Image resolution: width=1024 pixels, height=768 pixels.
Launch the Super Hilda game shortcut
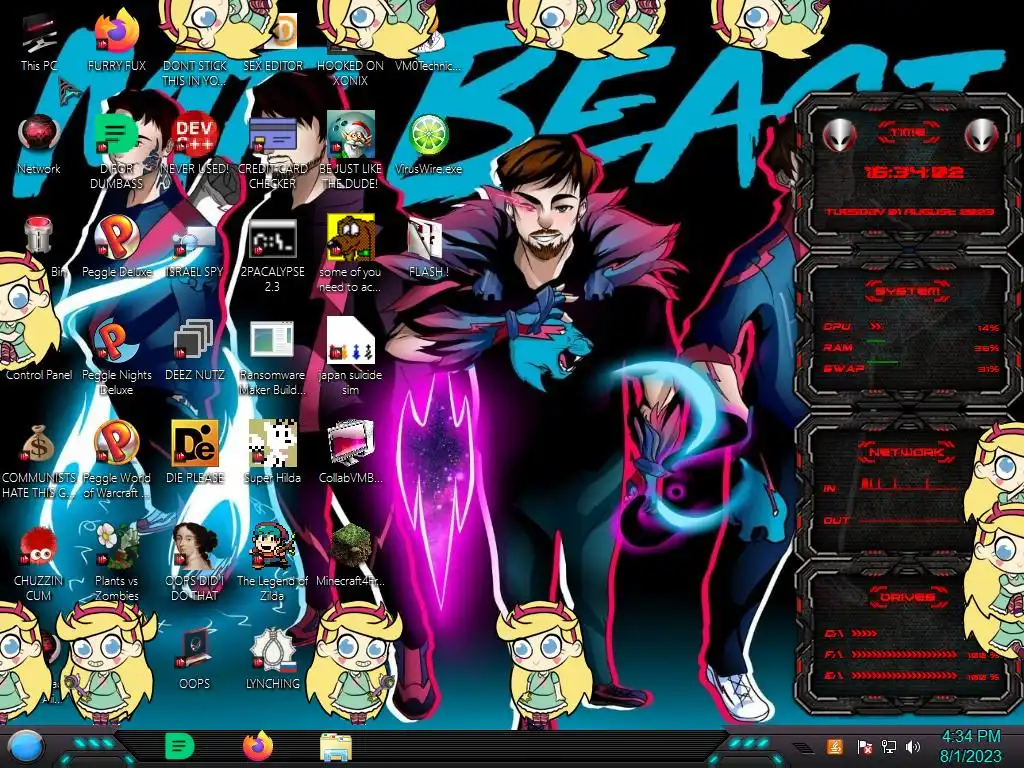pos(272,453)
